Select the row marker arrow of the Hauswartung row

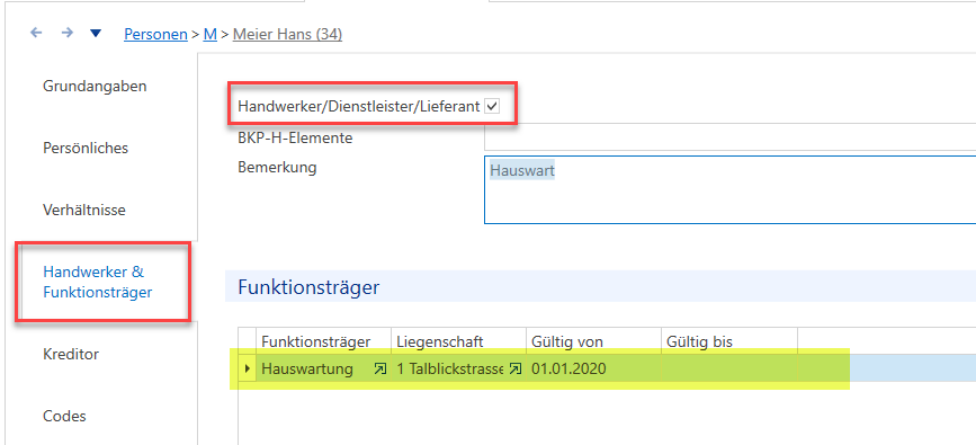247,368
